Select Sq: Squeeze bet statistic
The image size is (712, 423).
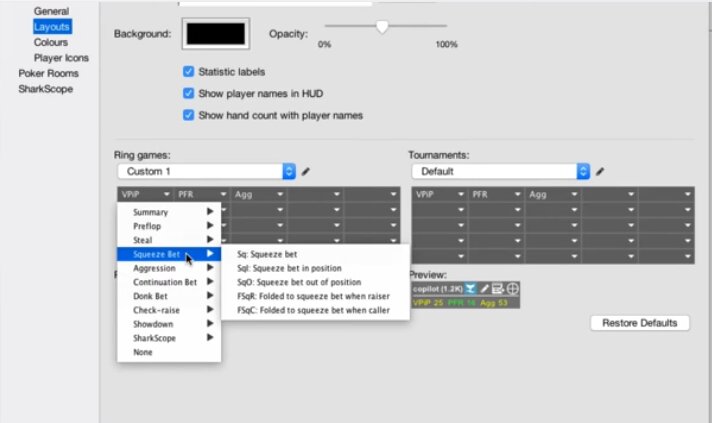(x=315, y=254)
